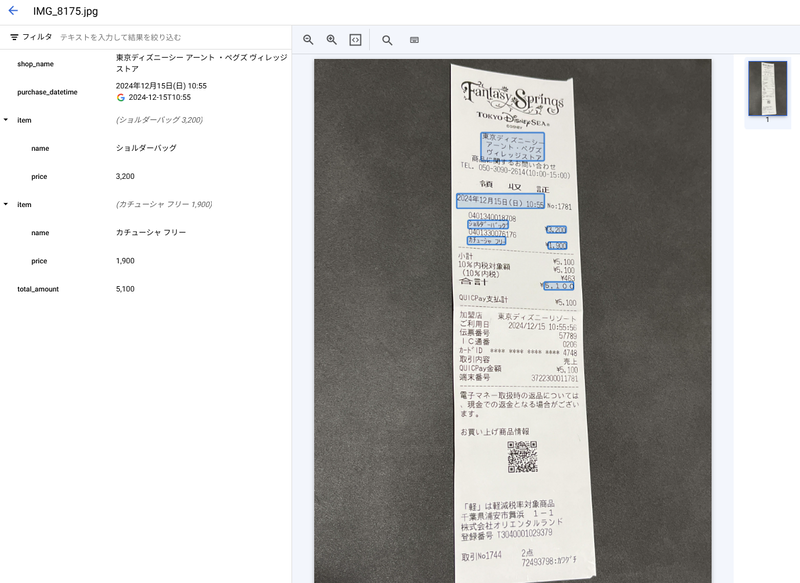Click the item summary (カチューシャ フリー 1,900)
The width and height of the screenshot is (800, 583).
tap(164, 204)
